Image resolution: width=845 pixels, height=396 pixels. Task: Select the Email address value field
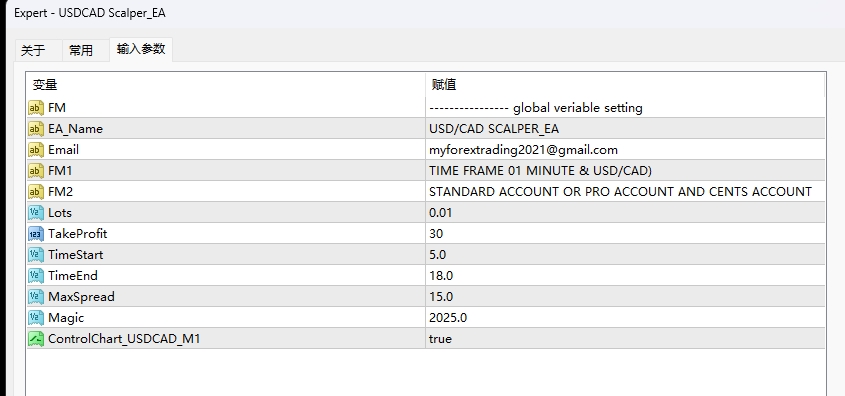pyautogui.click(x=625, y=150)
